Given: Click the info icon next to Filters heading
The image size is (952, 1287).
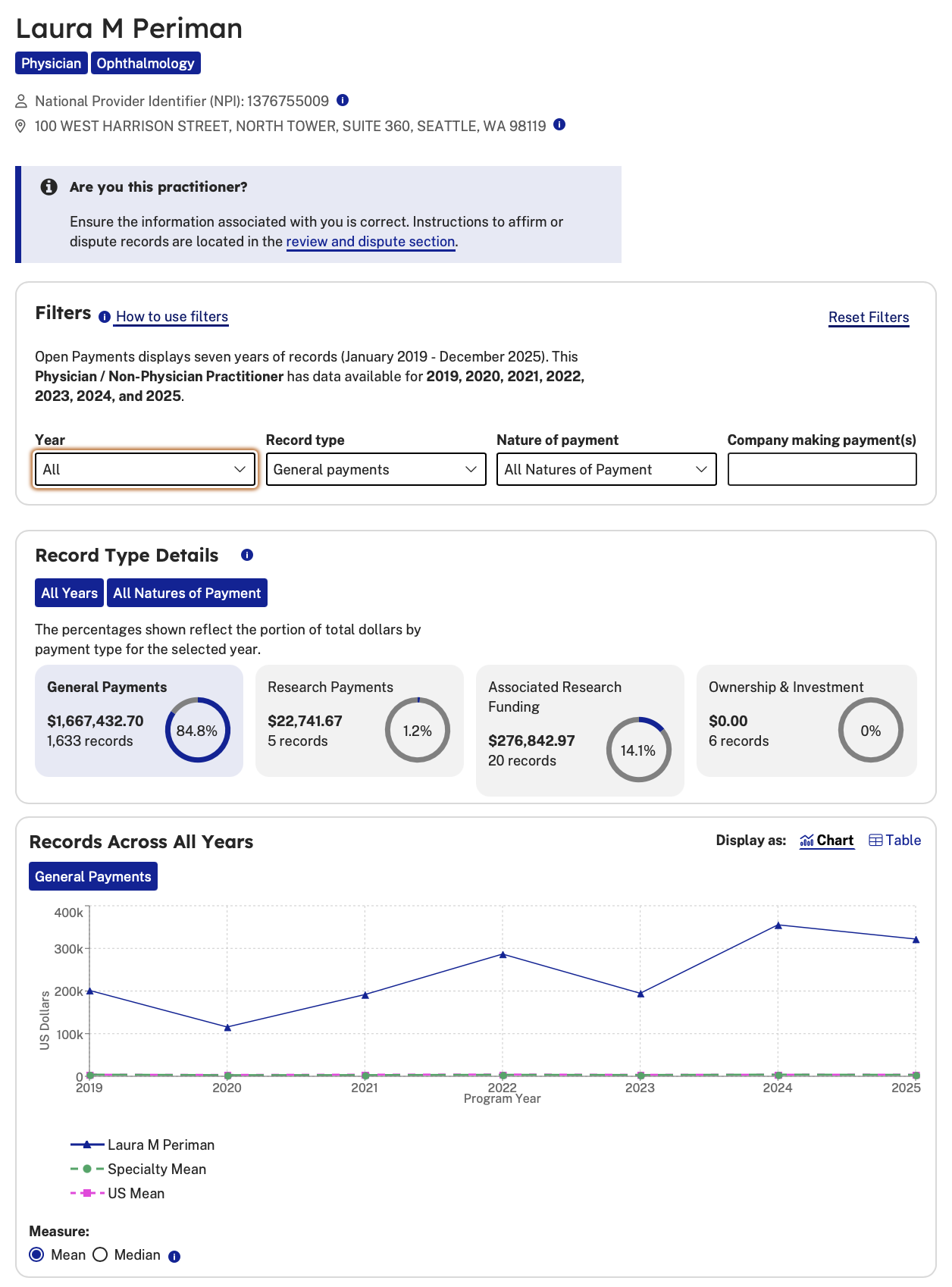Looking at the screenshot, I should [x=105, y=317].
